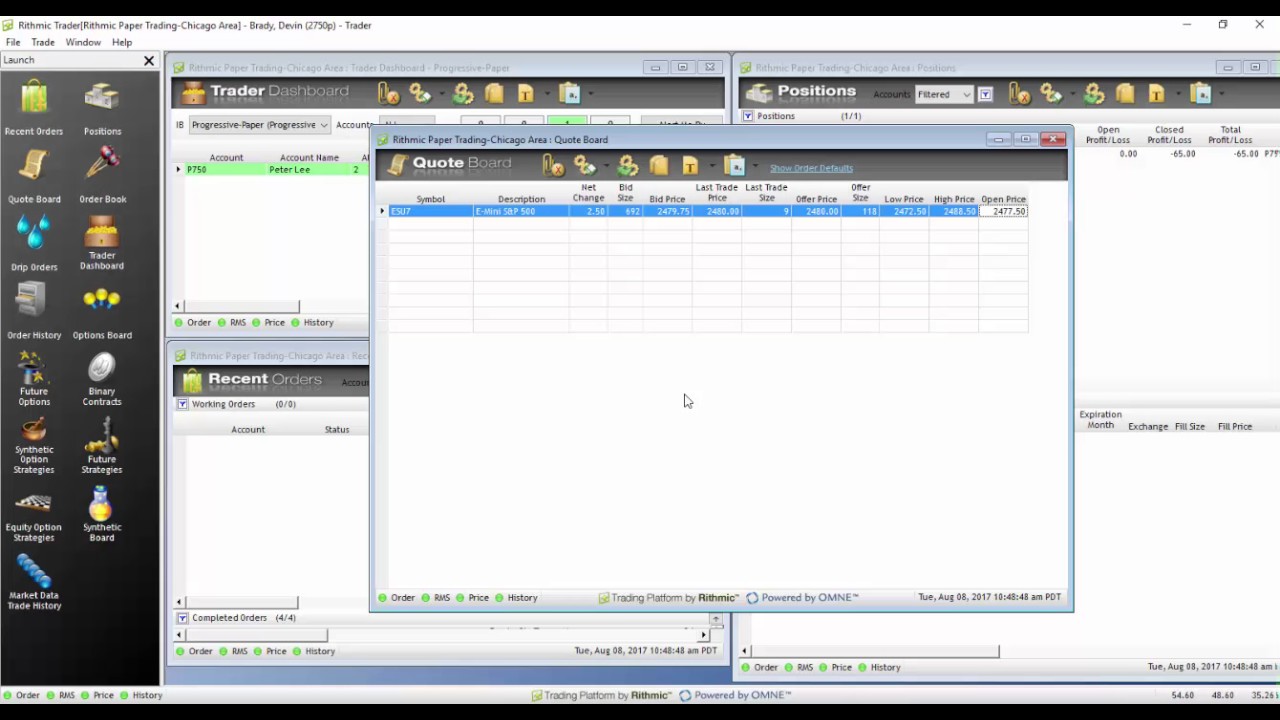Viewport: 1280px width, 720px height.
Task: Toggle Completed Orders (4/4) filter icon
Action: pyautogui.click(x=182, y=618)
